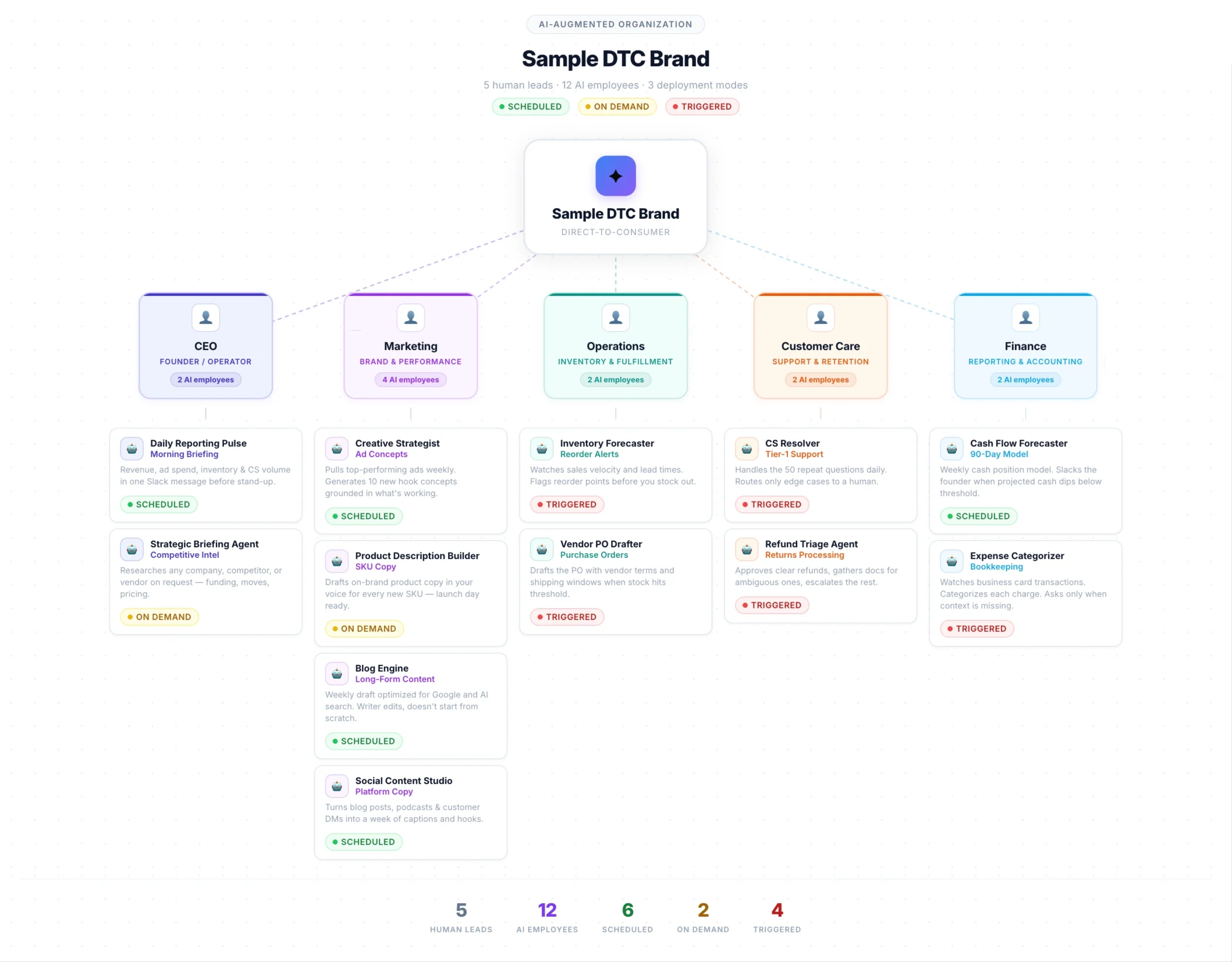Click the Product Description Builder robot icon
Viewport: 1232px width, 962px height.
tap(337, 561)
